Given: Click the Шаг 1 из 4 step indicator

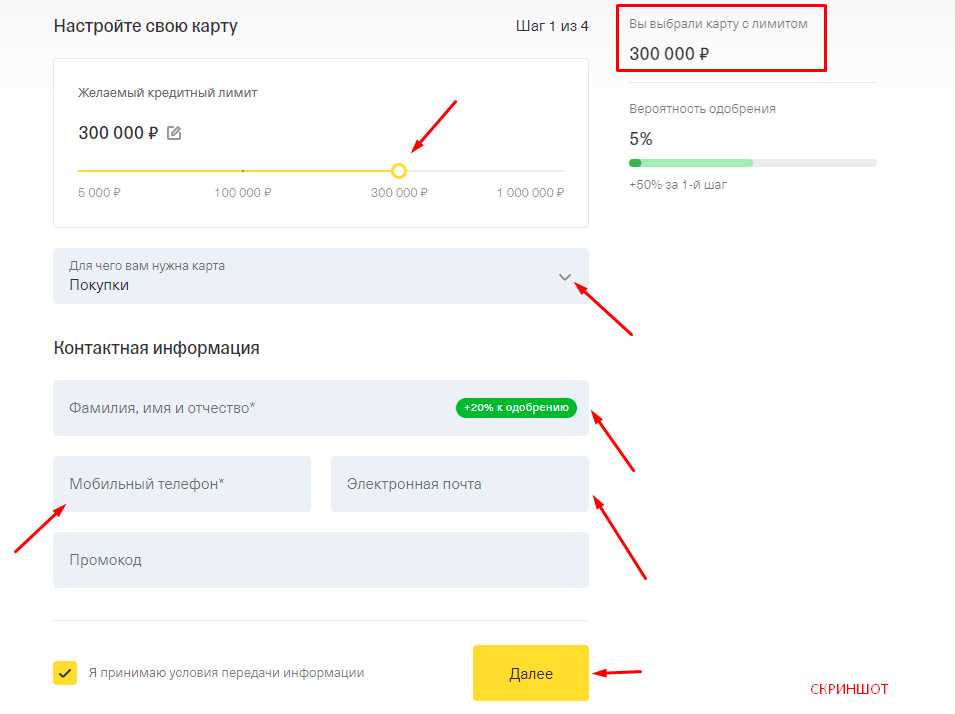Looking at the screenshot, I should tap(552, 26).
